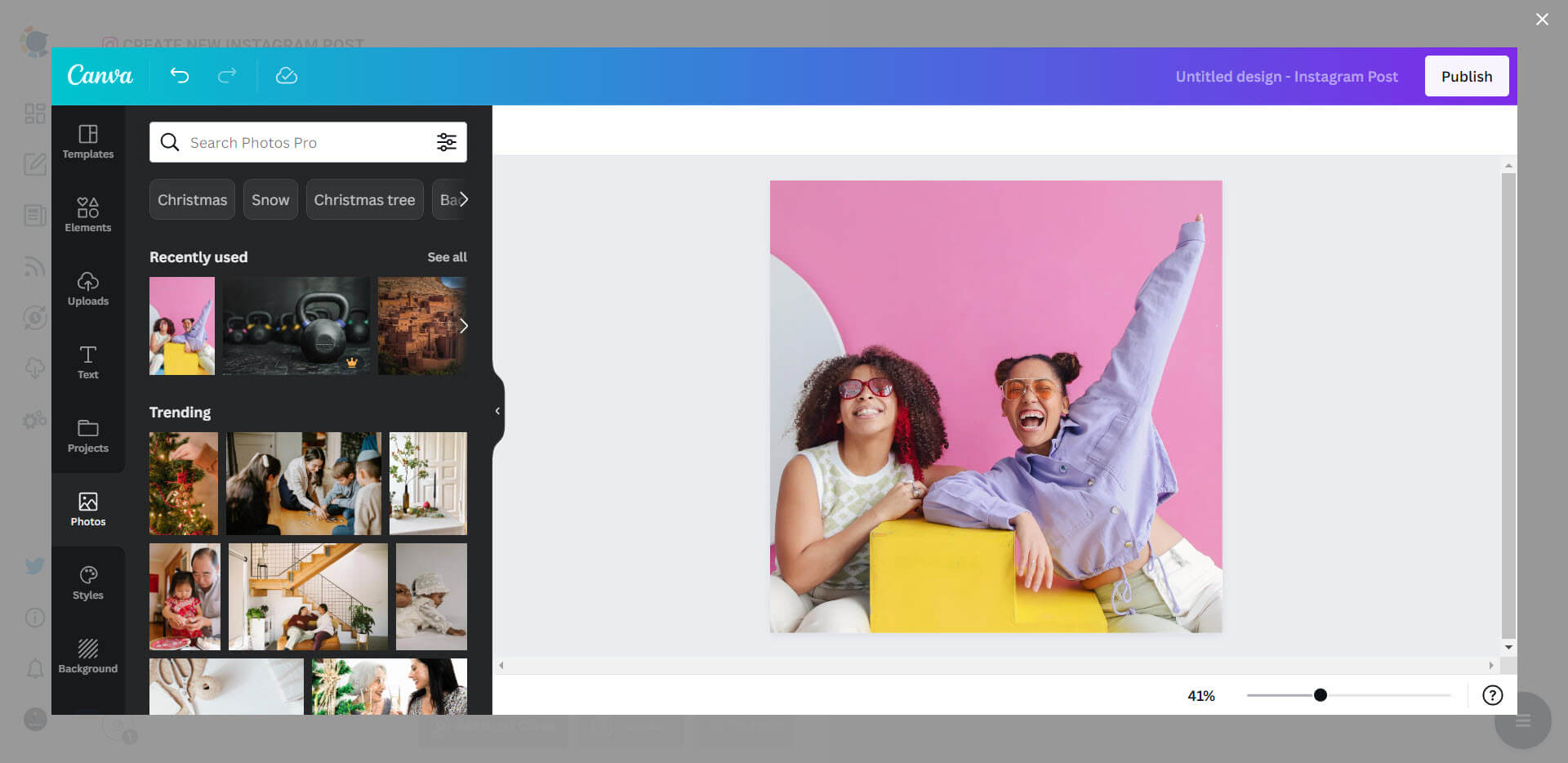The height and width of the screenshot is (763, 1568).
Task: Open the Styles panel
Action: pos(87,582)
